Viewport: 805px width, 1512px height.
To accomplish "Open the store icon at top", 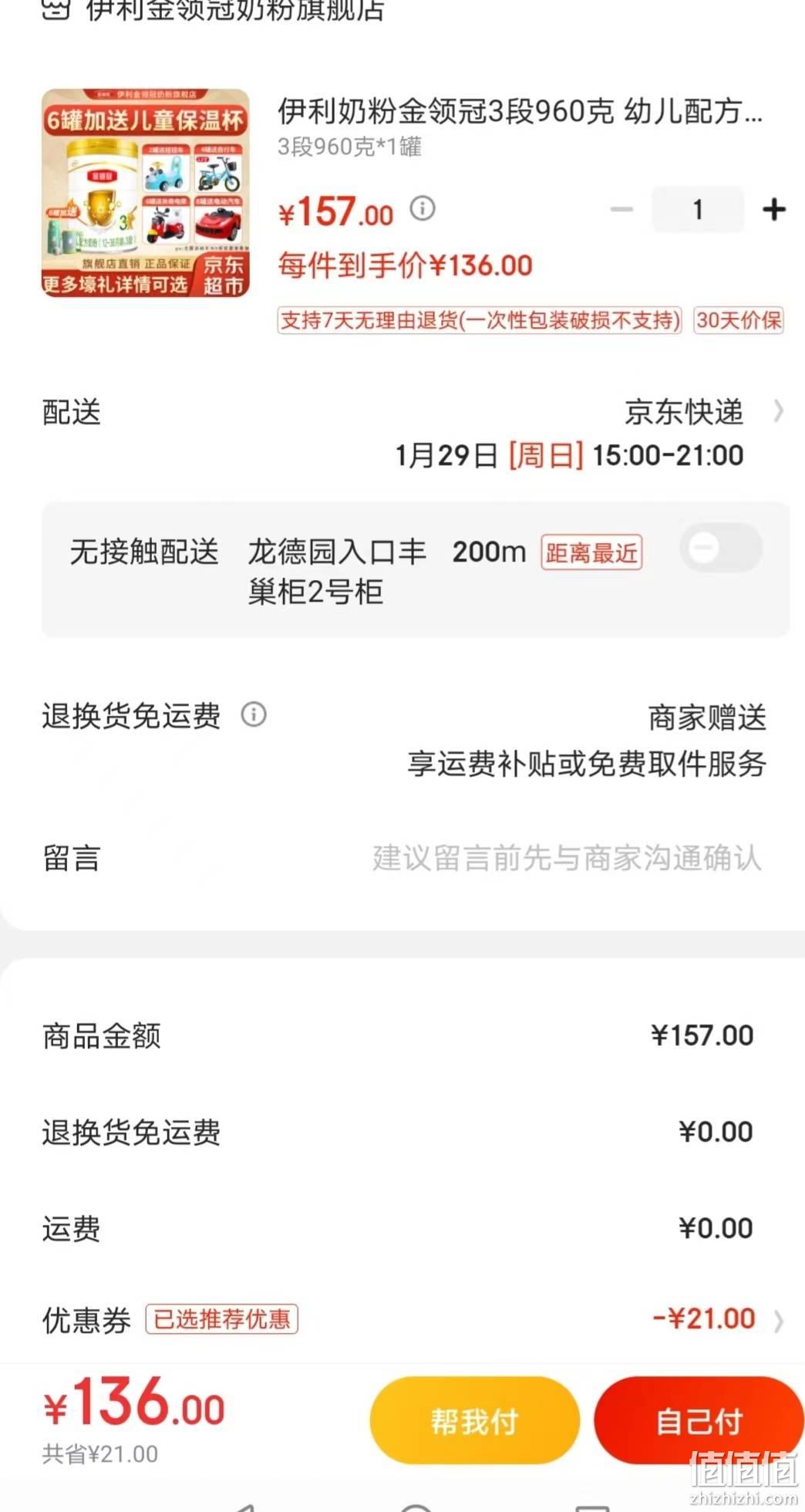I will click(x=56, y=9).
